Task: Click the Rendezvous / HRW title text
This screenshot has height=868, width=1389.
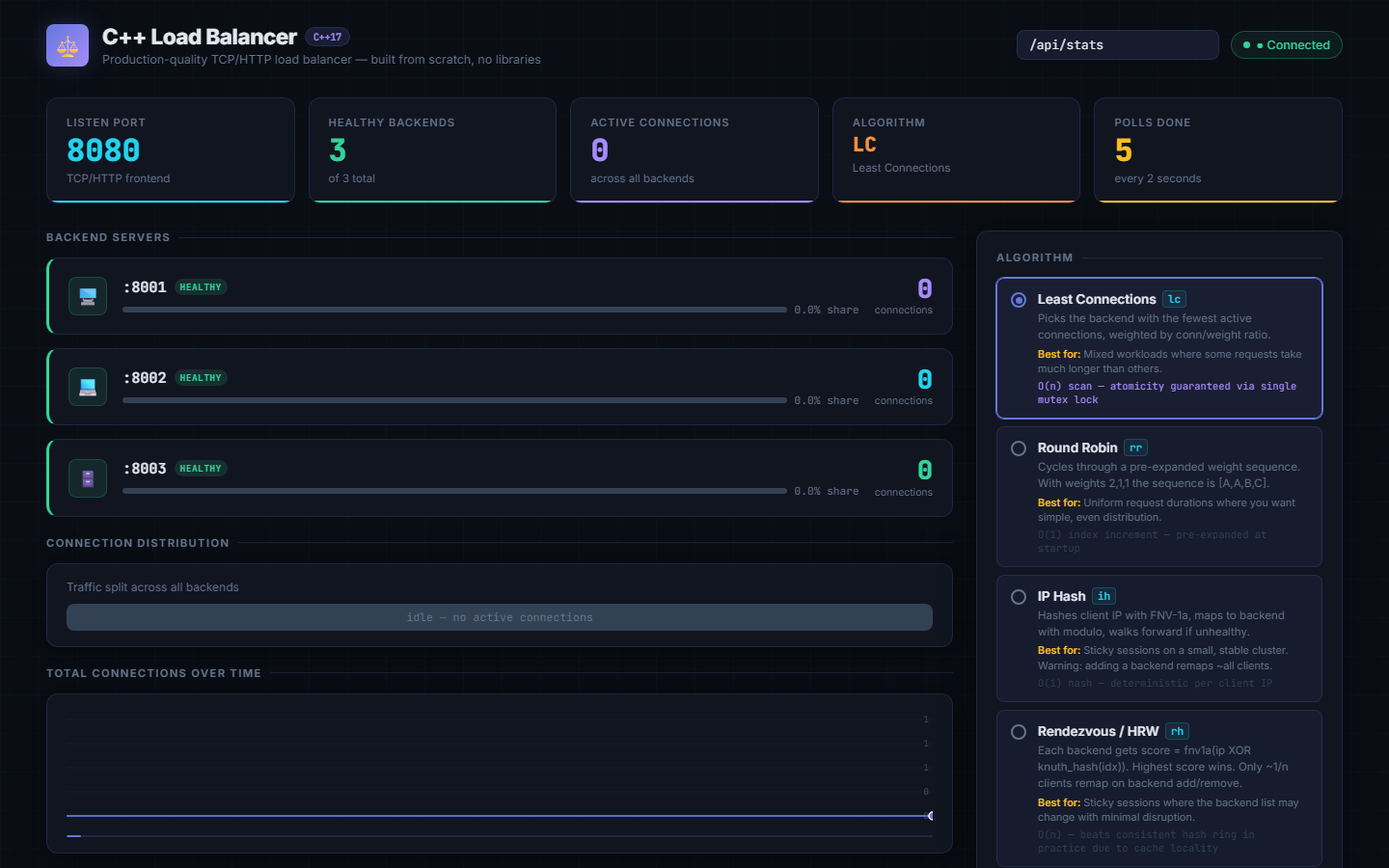Action: pos(1098,732)
